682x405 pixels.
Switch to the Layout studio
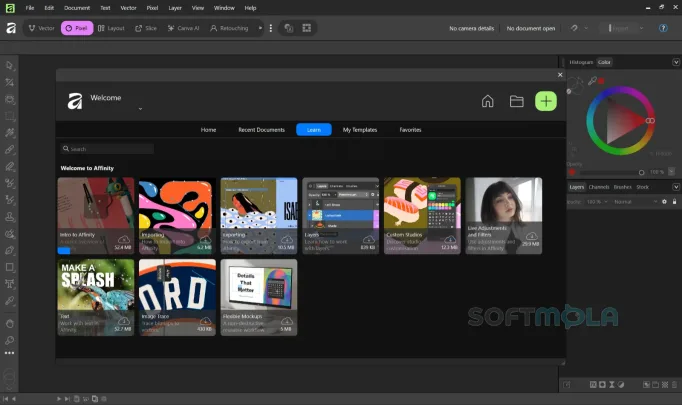click(x=111, y=28)
